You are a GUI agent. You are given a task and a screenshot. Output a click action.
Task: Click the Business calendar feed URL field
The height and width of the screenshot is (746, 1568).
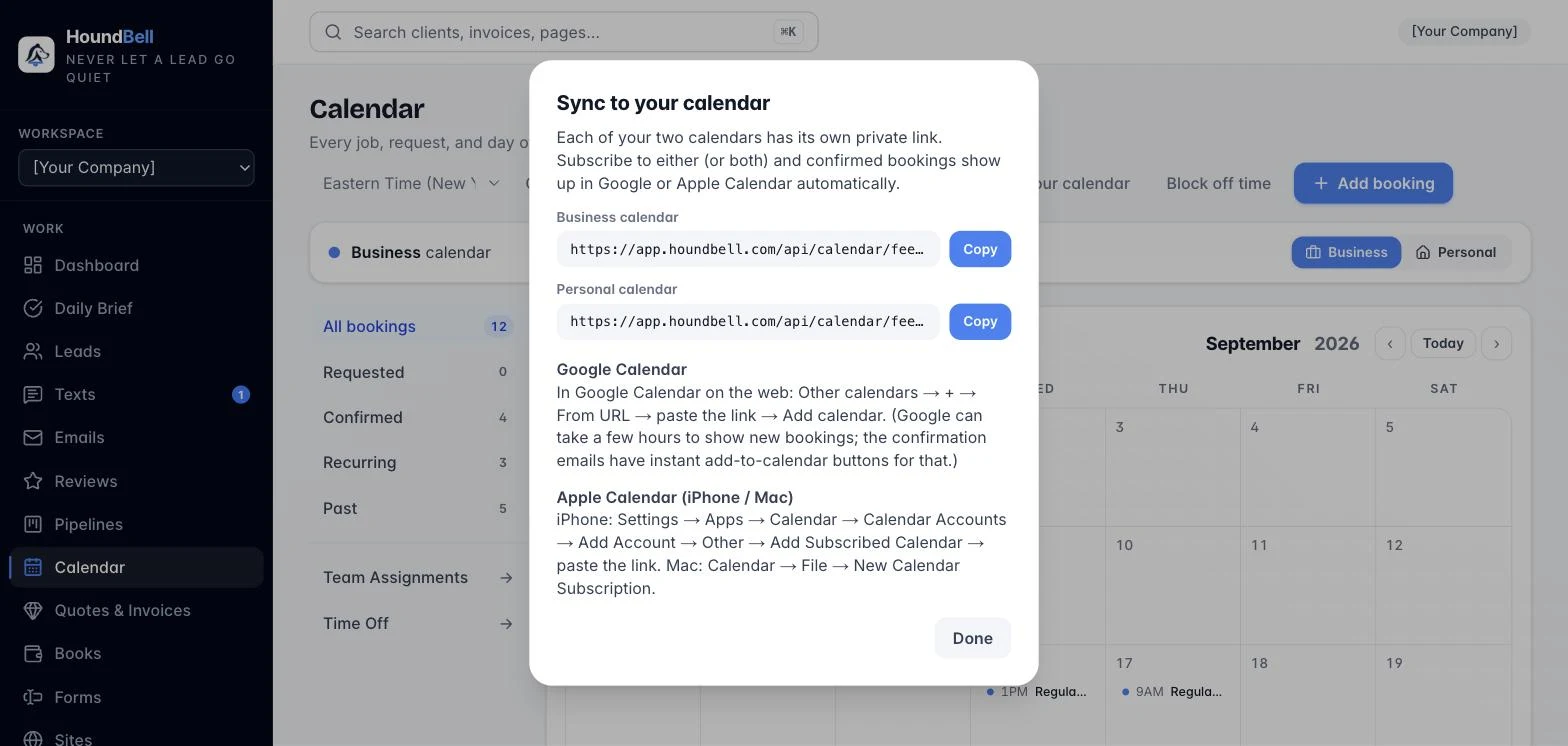tap(748, 249)
